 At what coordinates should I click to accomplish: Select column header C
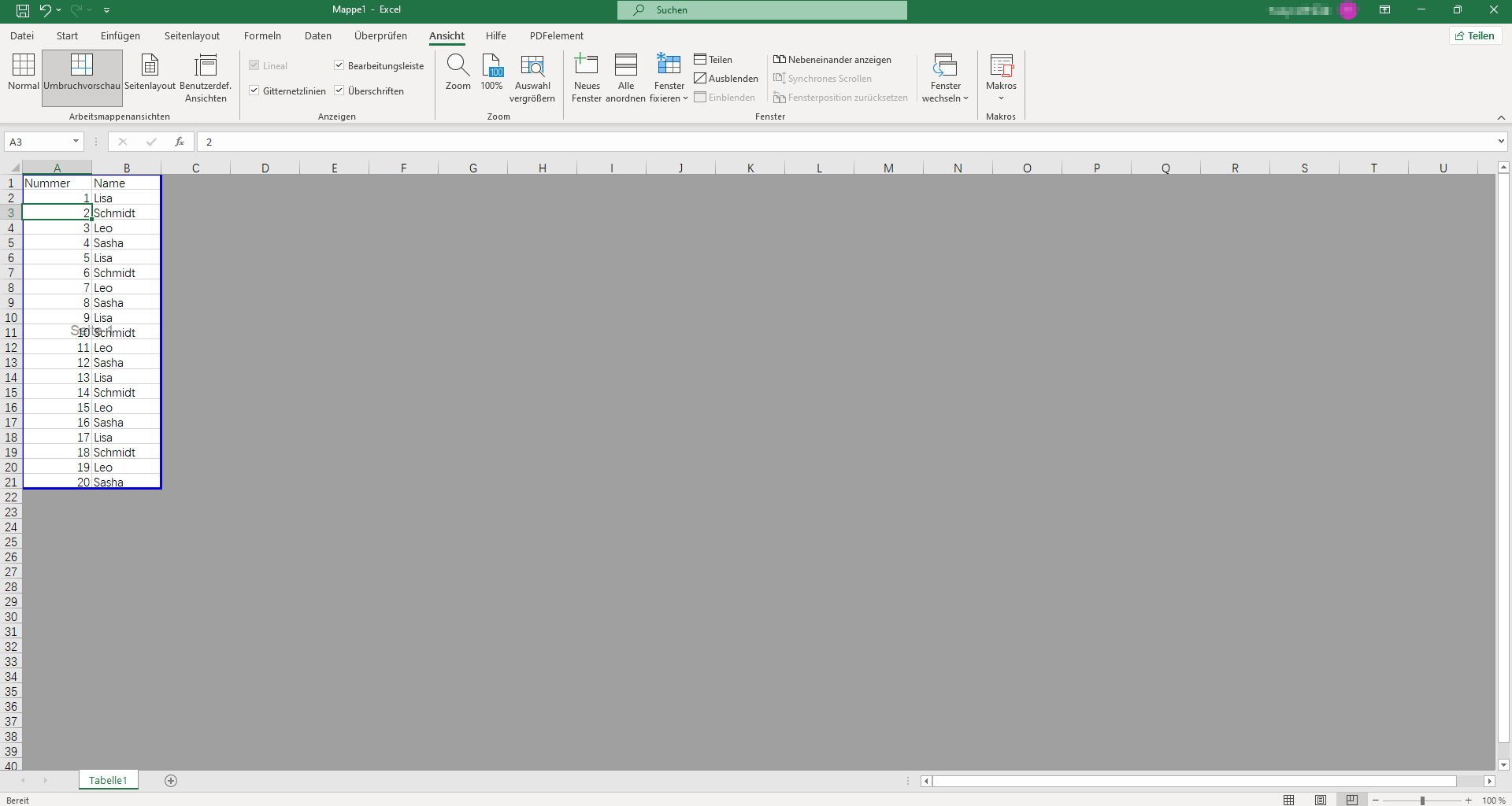(195, 168)
